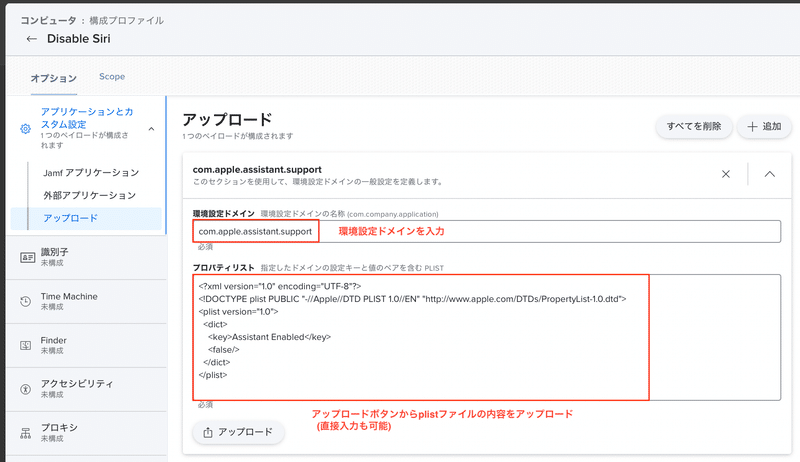Click the 環境設定ドメイン input field
Viewport: 800px width, 462px height.
click(487, 232)
